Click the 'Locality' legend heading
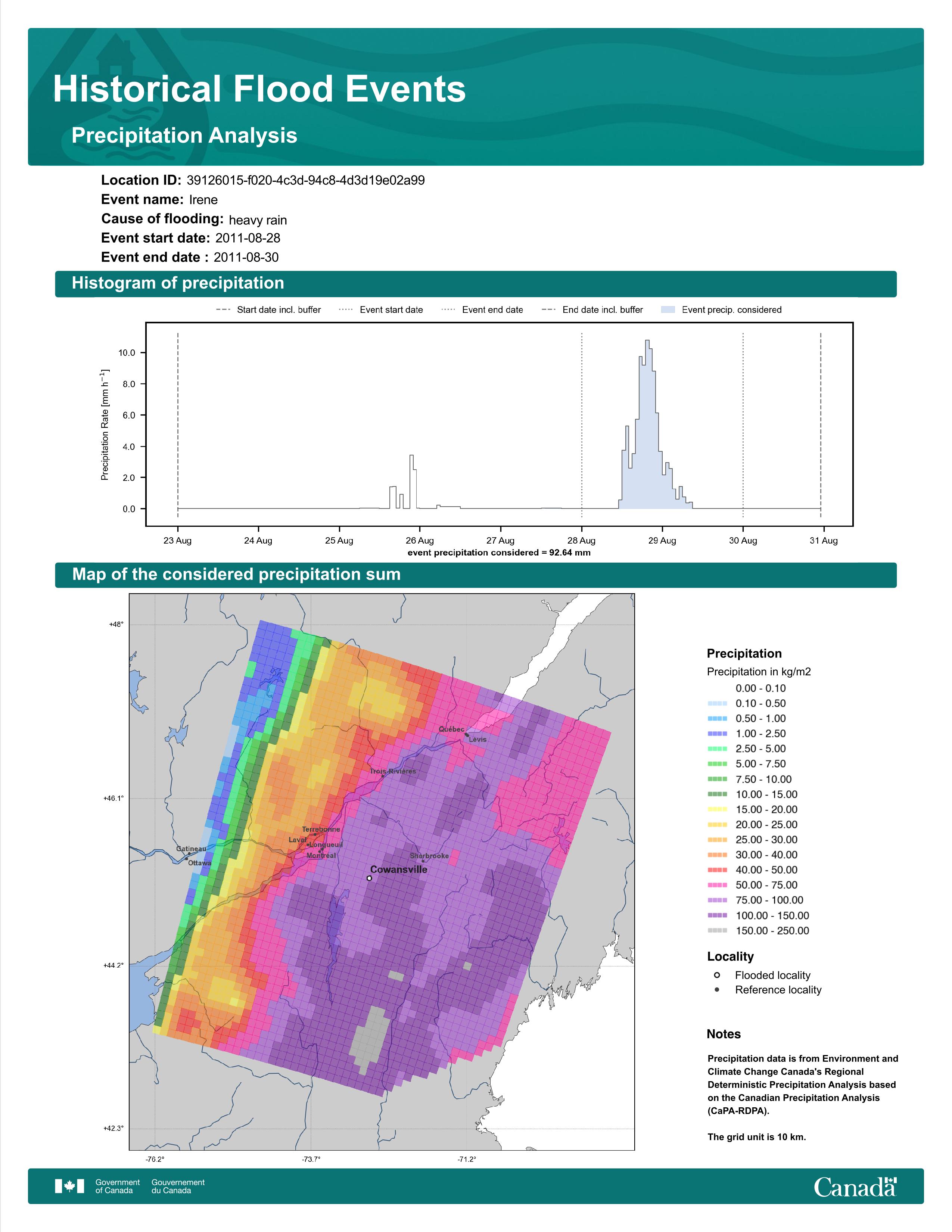The height and width of the screenshot is (1232, 952). pos(730,957)
